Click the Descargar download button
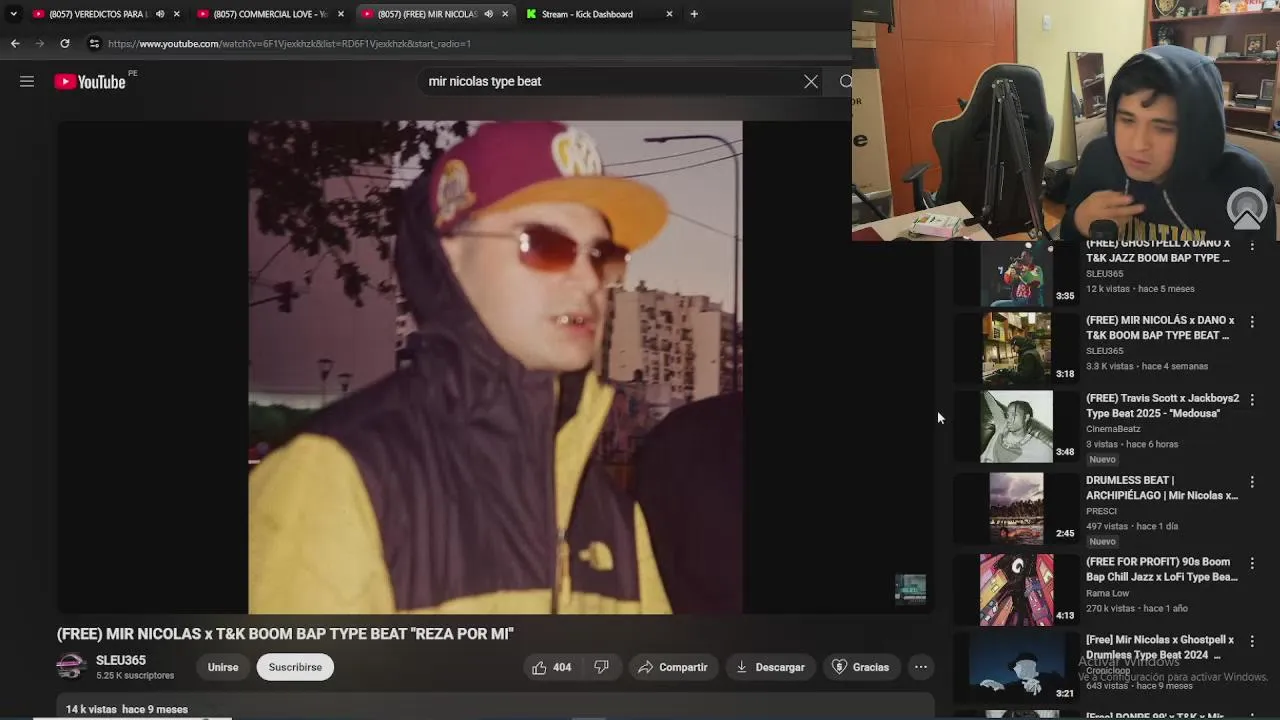Viewport: 1280px width, 720px height. pos(770,667)
